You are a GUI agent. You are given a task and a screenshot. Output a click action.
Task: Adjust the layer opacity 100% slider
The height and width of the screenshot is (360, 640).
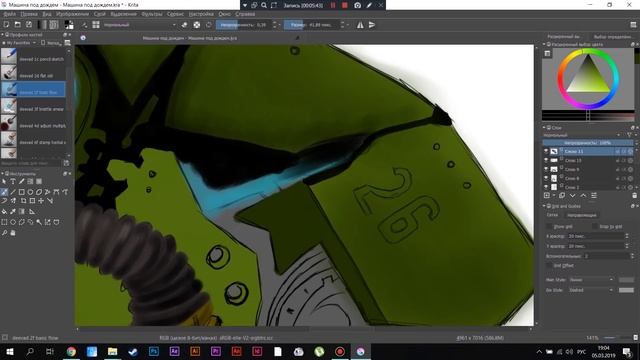coord(587,143)
